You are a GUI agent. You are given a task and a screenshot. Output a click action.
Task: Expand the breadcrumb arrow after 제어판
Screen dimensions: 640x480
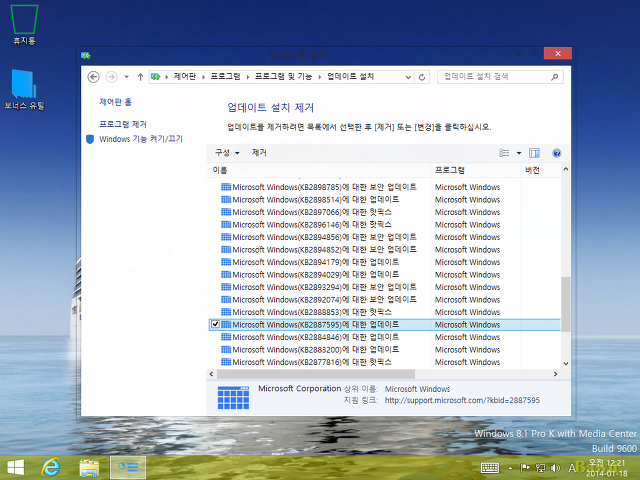[203, 77]
